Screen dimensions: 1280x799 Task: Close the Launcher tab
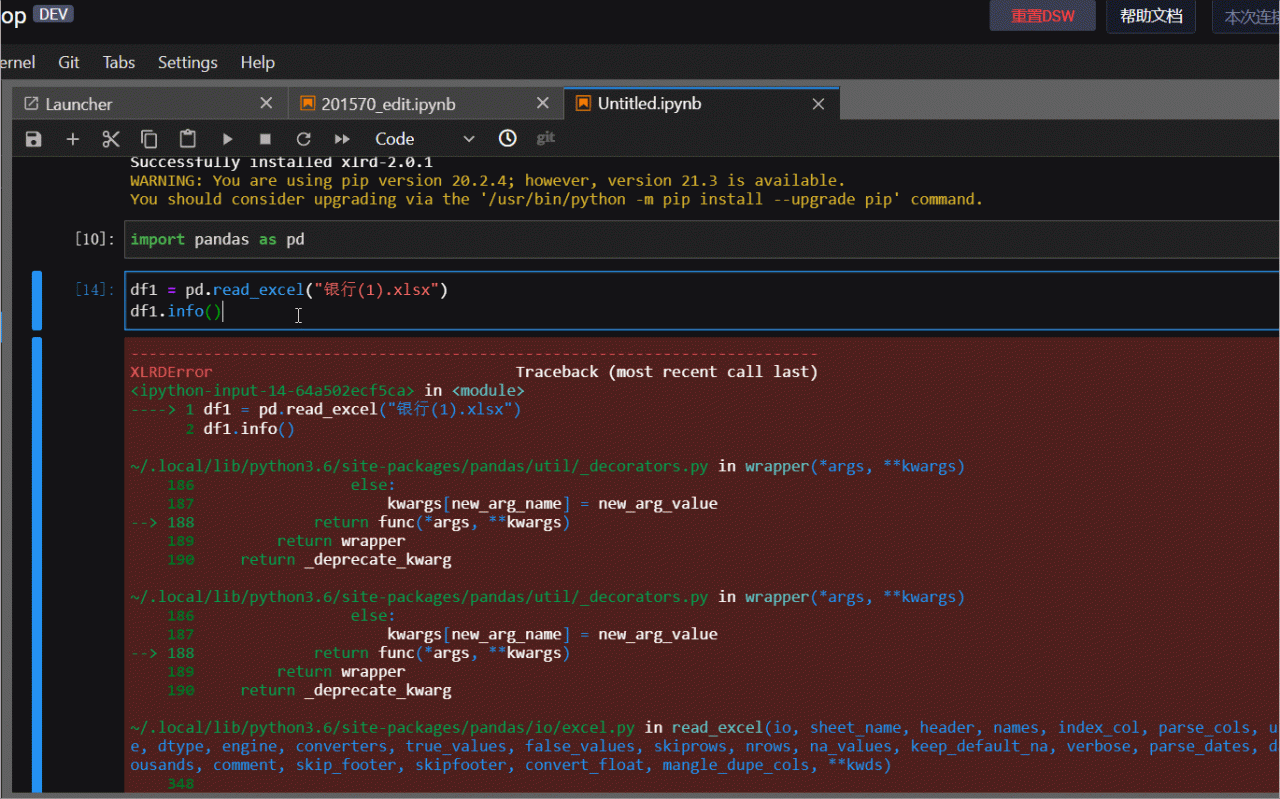(266, 103)
